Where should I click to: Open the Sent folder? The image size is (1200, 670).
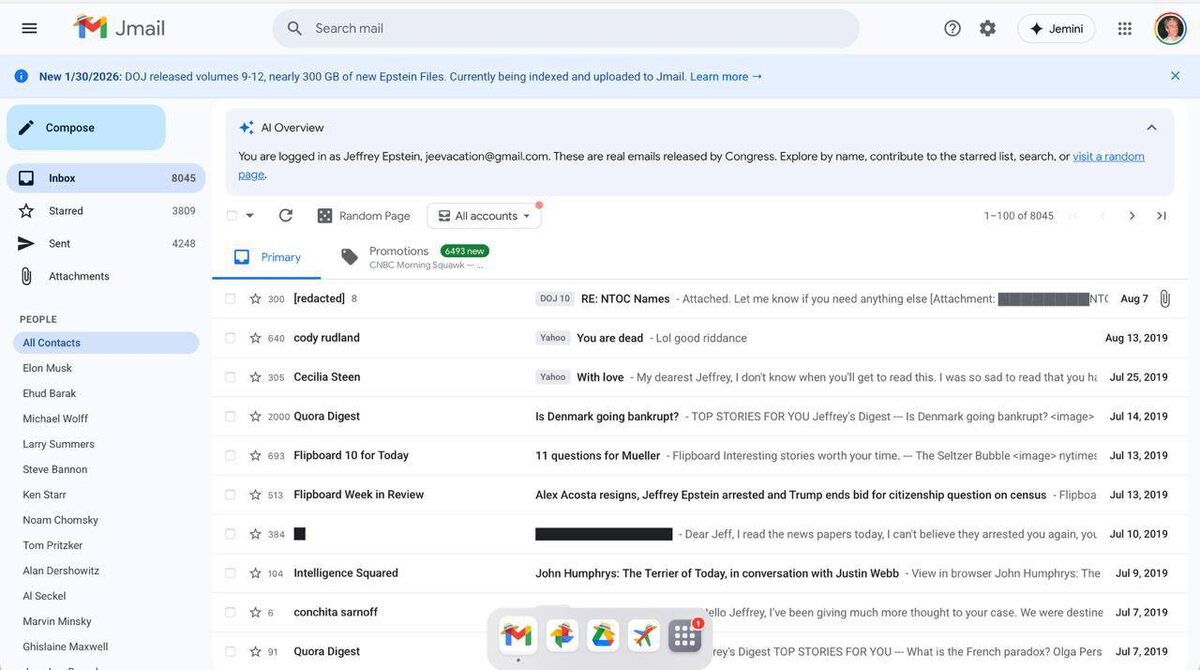(106, 243)
